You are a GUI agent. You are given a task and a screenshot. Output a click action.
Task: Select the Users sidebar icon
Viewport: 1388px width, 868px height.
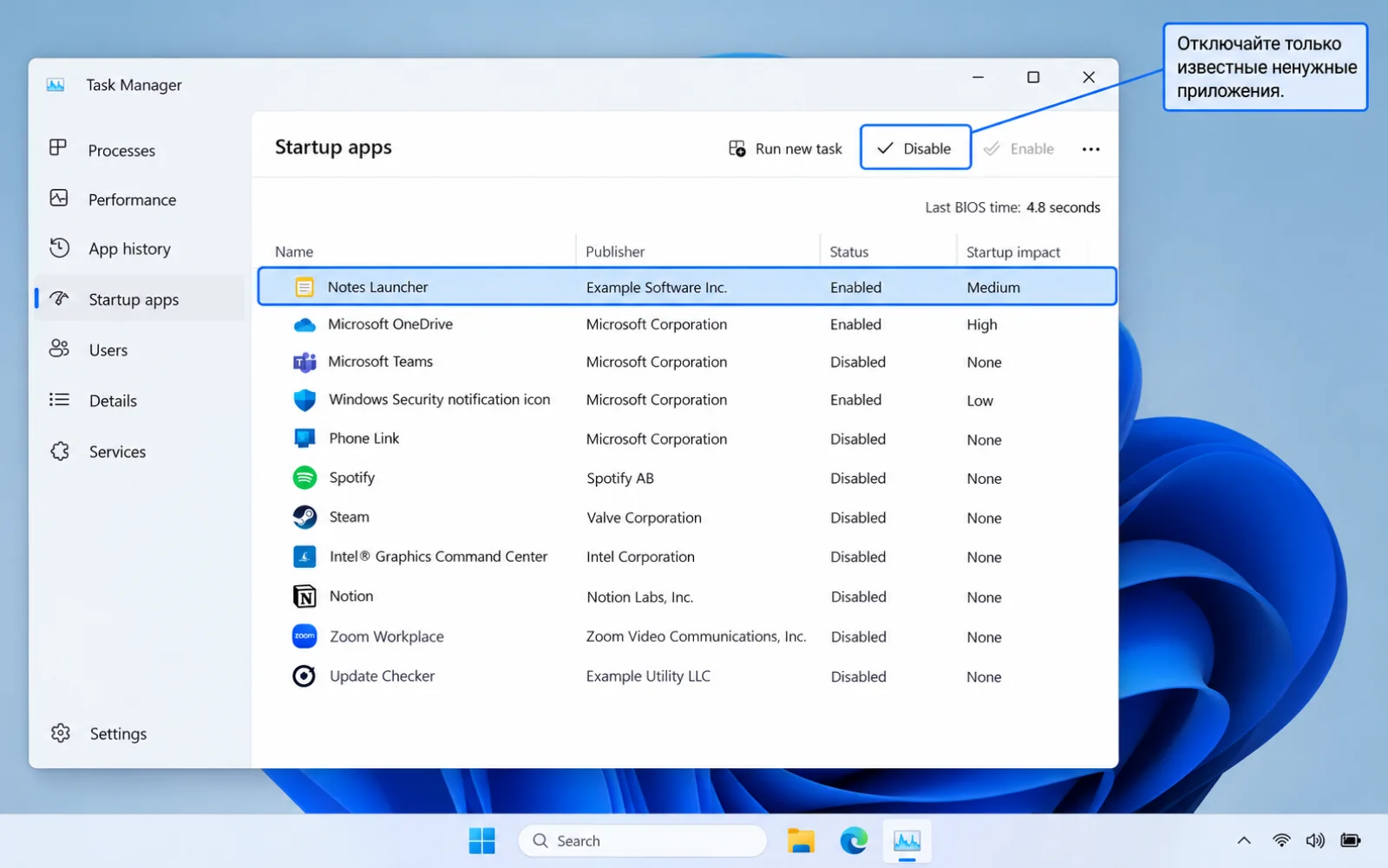click(x=59, y=349)
